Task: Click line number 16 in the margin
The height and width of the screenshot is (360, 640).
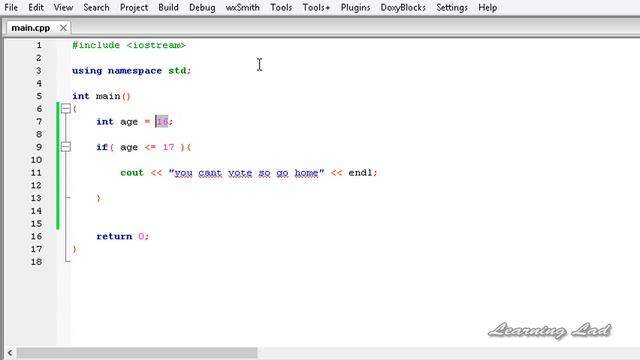Action: 36,236
